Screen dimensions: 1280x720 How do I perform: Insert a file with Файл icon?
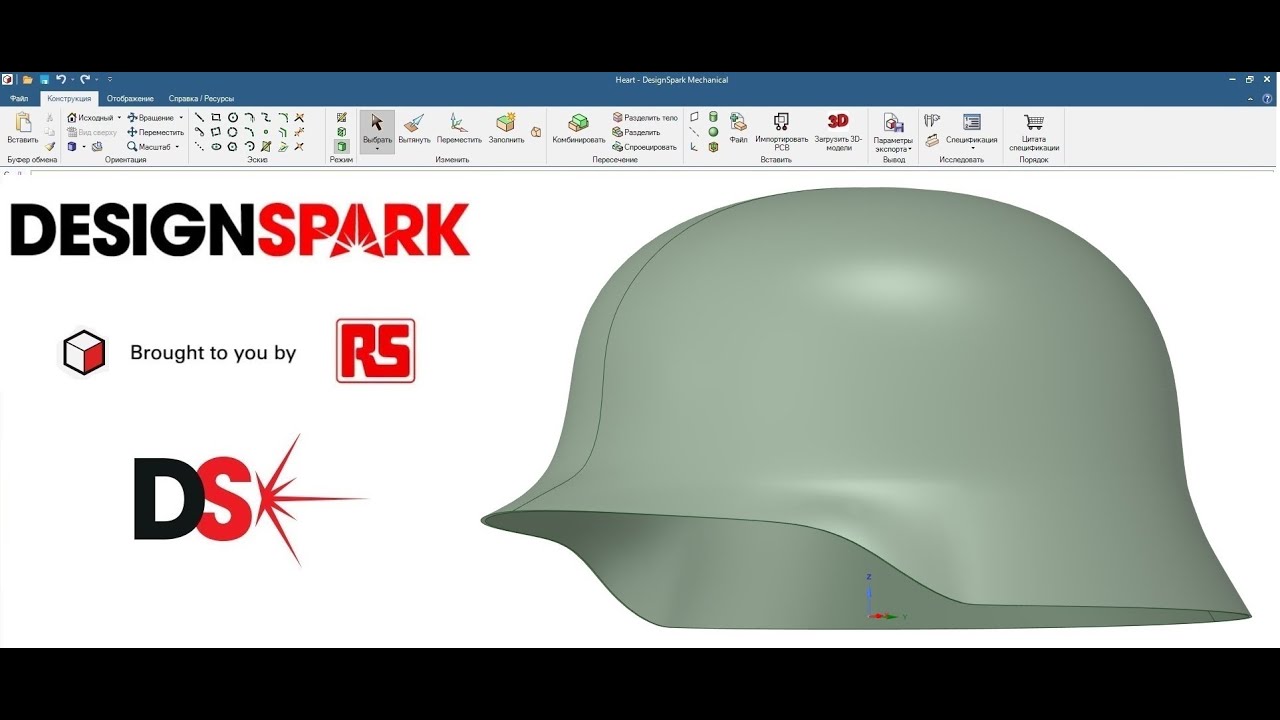tap(738, 128)
